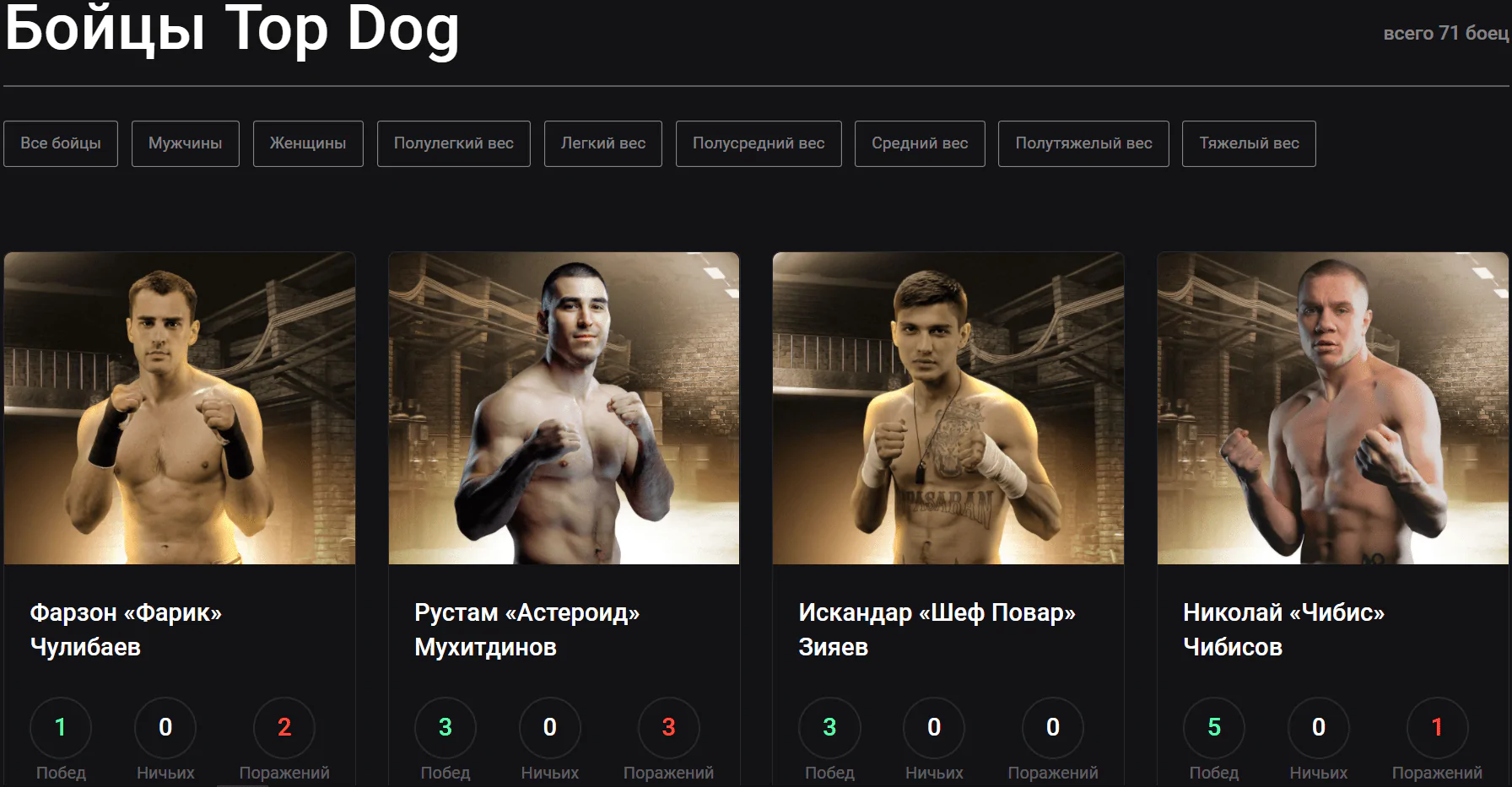Select the «Все бойцы» filter
The height and width of the screenshot is (787, 1512).
[60, 143]
